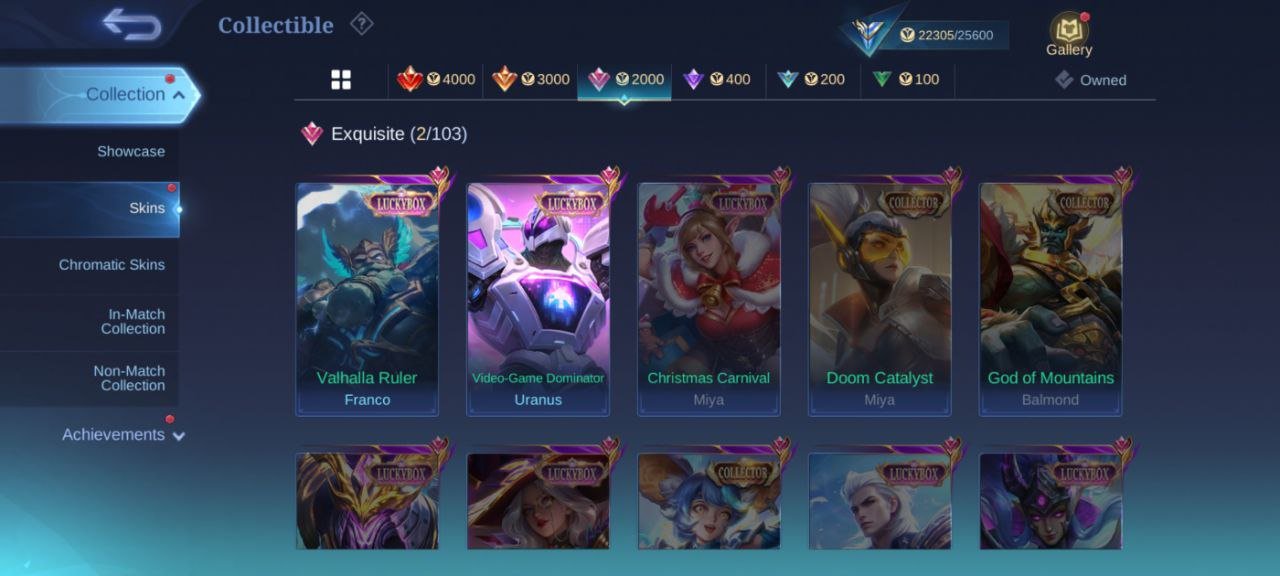The width and height of the screenshot is (1280, 576).
Task: Open the Video-Game Dominator Uranus card
Action: [538, 299]
